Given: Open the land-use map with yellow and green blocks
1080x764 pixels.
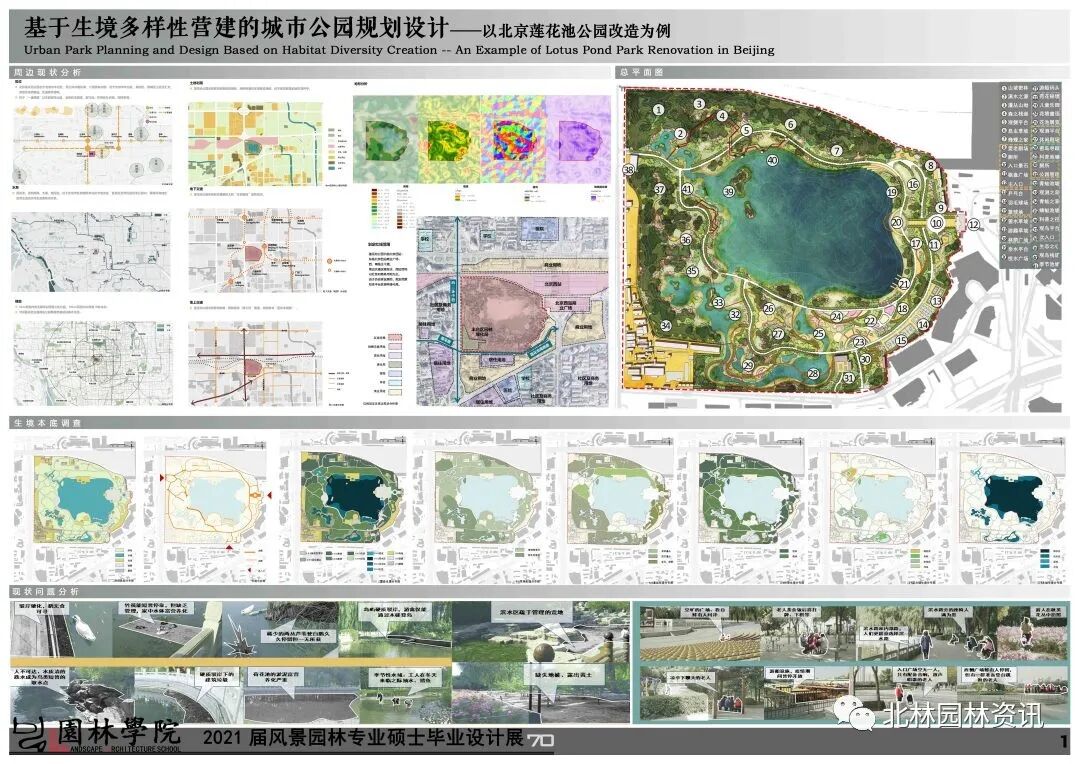Looking at the screenshot, I should pos(255,144).
